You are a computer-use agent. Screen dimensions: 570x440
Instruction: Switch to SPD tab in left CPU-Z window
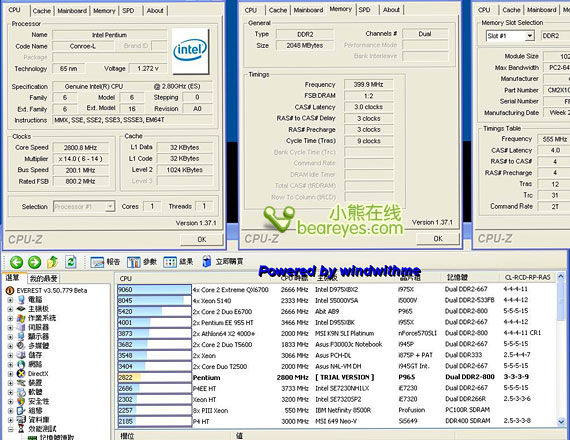click(128, 11)
